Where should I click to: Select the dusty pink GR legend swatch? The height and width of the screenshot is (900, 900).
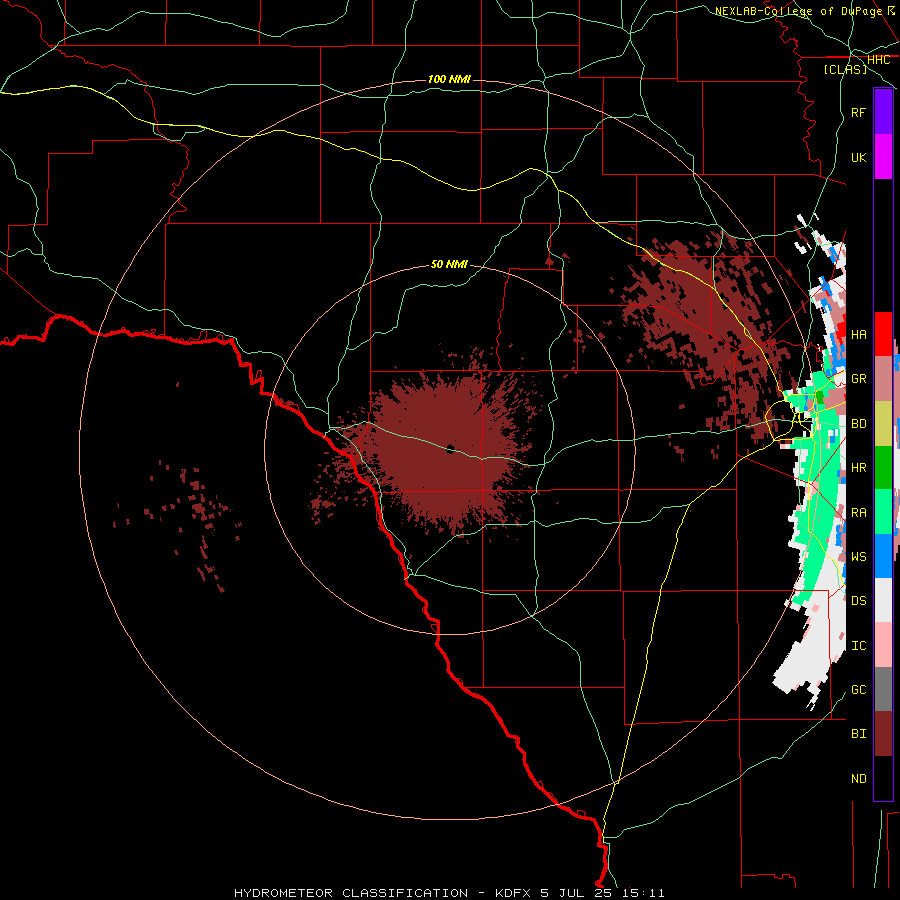tap(883, 379)
